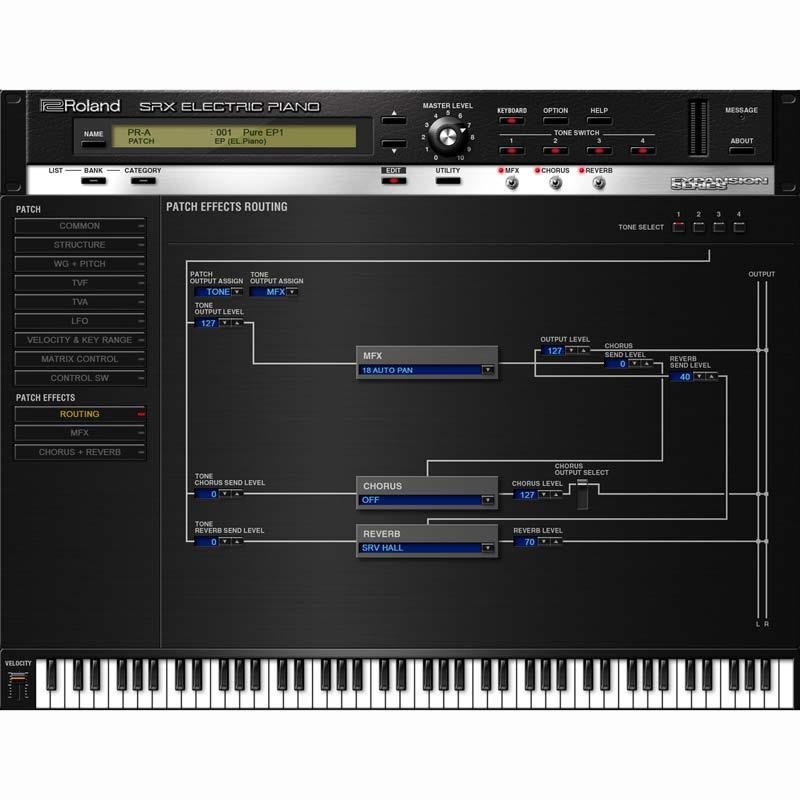Open the Reverb type dropdown
Screen dimensions: 800x800
click(488, 548)
